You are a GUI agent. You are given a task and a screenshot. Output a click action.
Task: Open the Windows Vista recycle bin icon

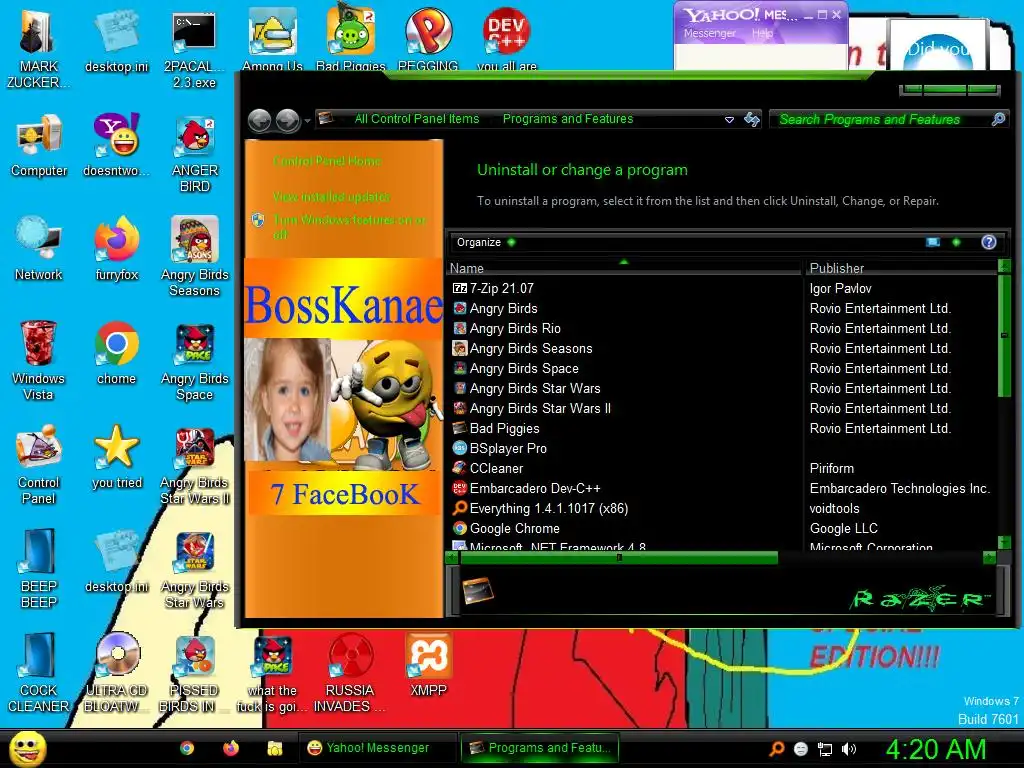pos(39,360)
